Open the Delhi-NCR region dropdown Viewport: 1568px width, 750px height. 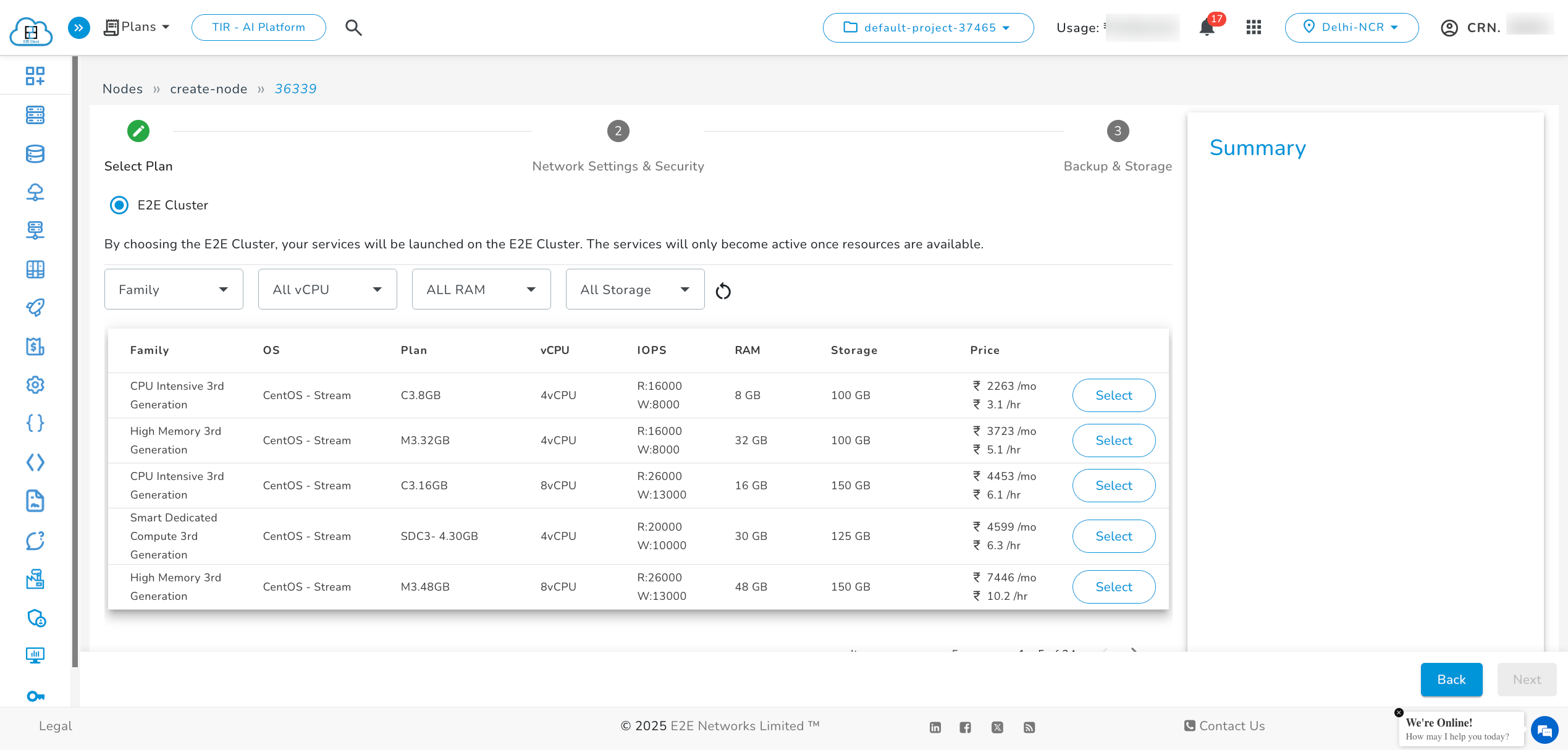[1352, 28]
